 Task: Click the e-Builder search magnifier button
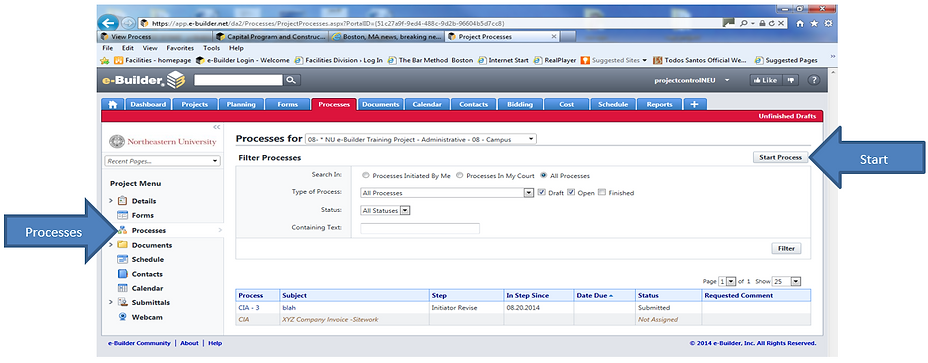point(292,80)
